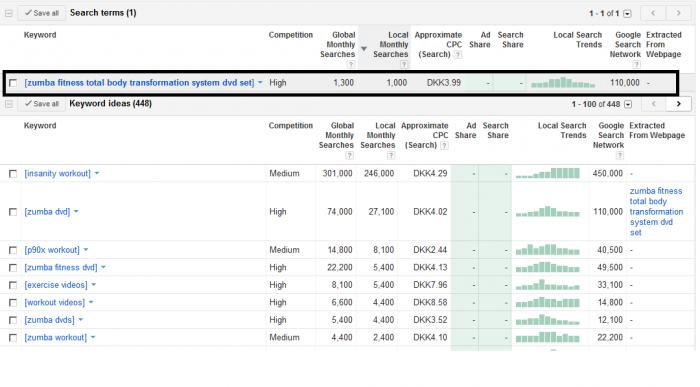700x387 pixels.
Task: Open dropdown beside zumba fitness total body keyword
Action: tap(260, 83)
